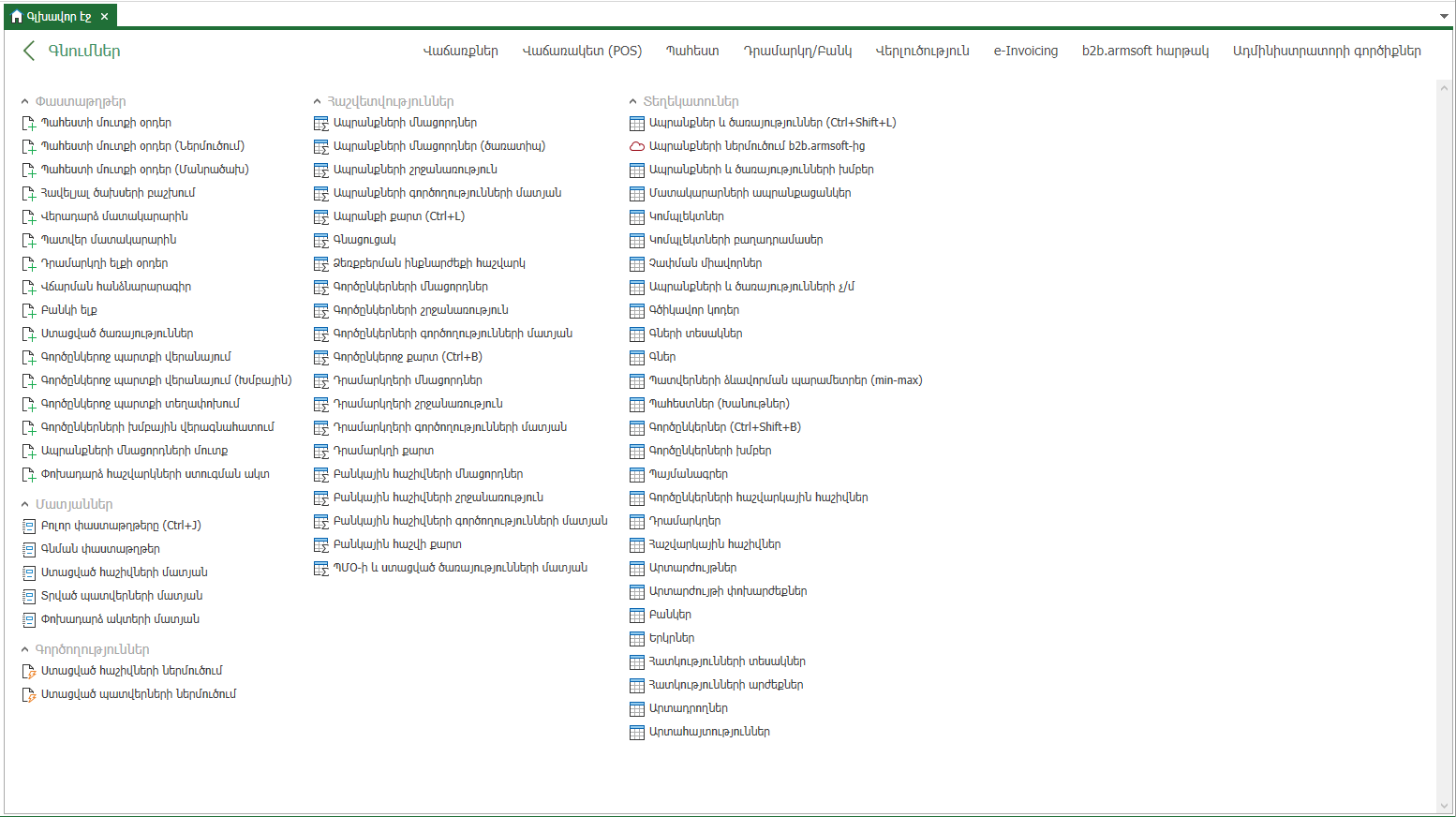The image size is (1456, 817).
Task: Click the icon beside Հավելյալ ծախսերի բաշխում
Action: coord(29,193)
